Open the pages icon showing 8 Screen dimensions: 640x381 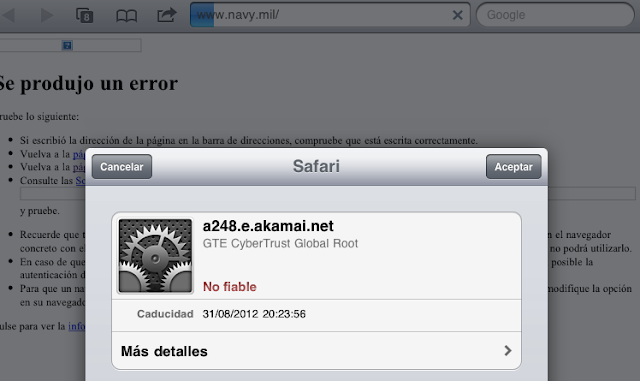pos(85,16)
